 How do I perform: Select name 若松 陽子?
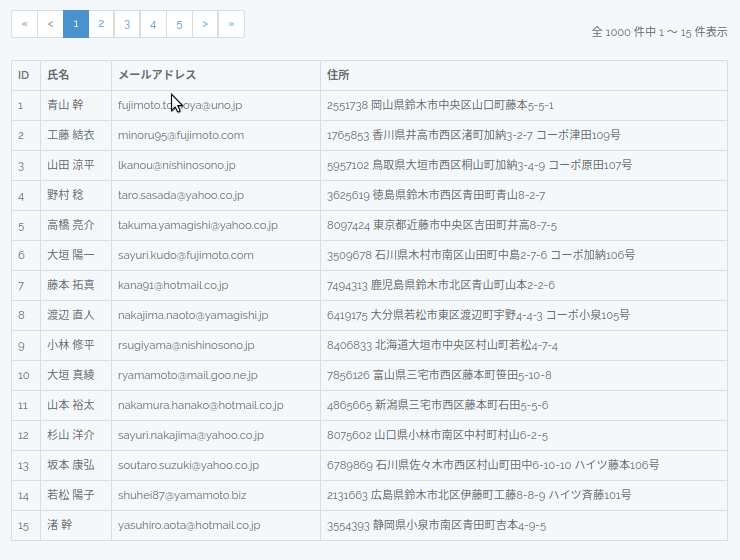click(71, 494)
